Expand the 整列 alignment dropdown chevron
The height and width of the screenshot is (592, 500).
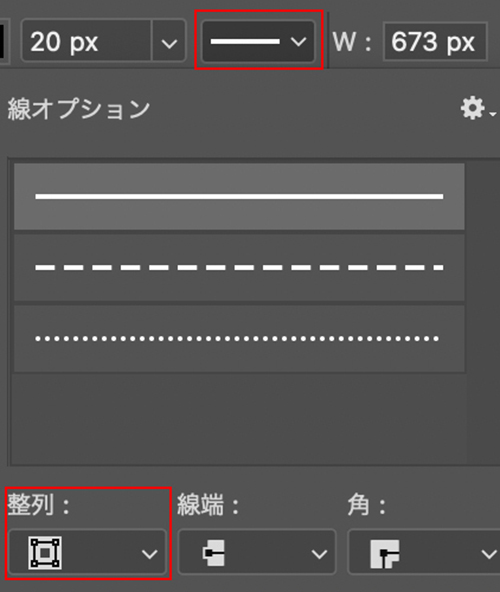coord(150,554)
